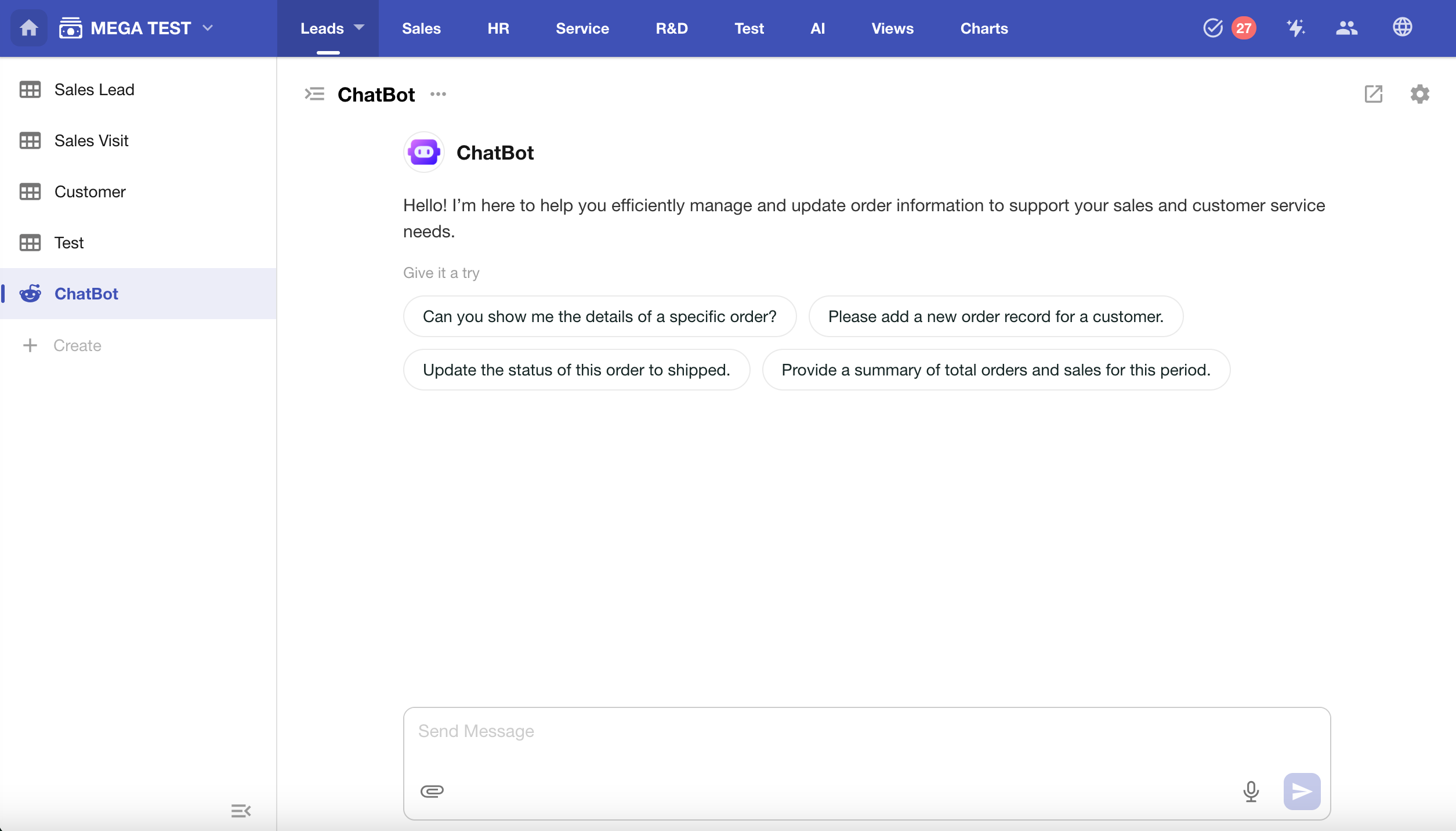Image resolution: width=1456 pixels, height=831 pixels.
Task: Activate the microphone voice input
Action: coord(1251,791)
